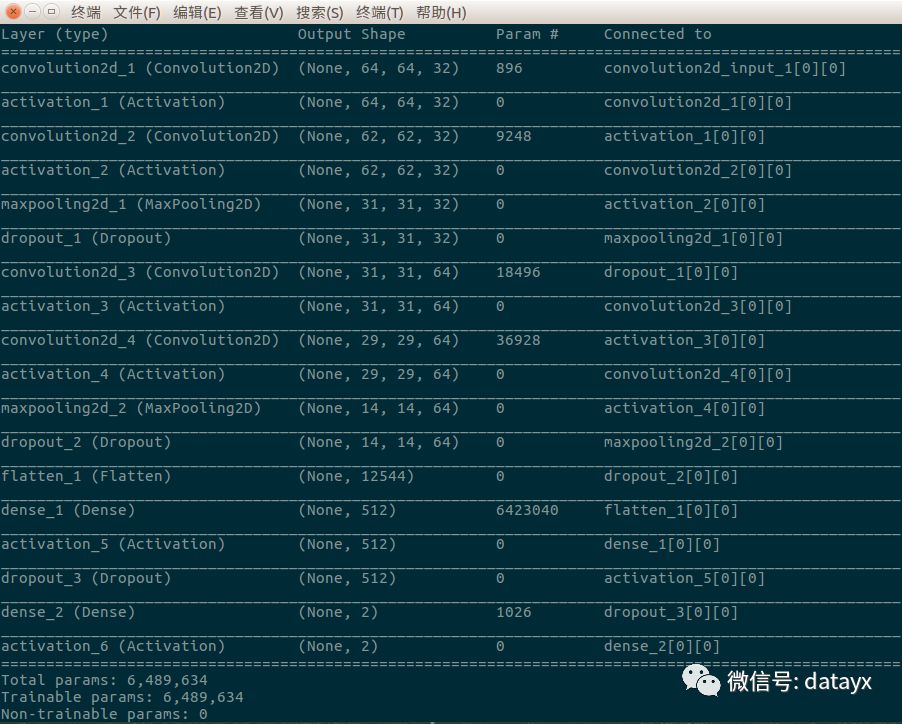Image resolution: width=902 pixels, height=724 pixels.
Task: Open the 查看(V) menu
Action: tap(258, 12)
